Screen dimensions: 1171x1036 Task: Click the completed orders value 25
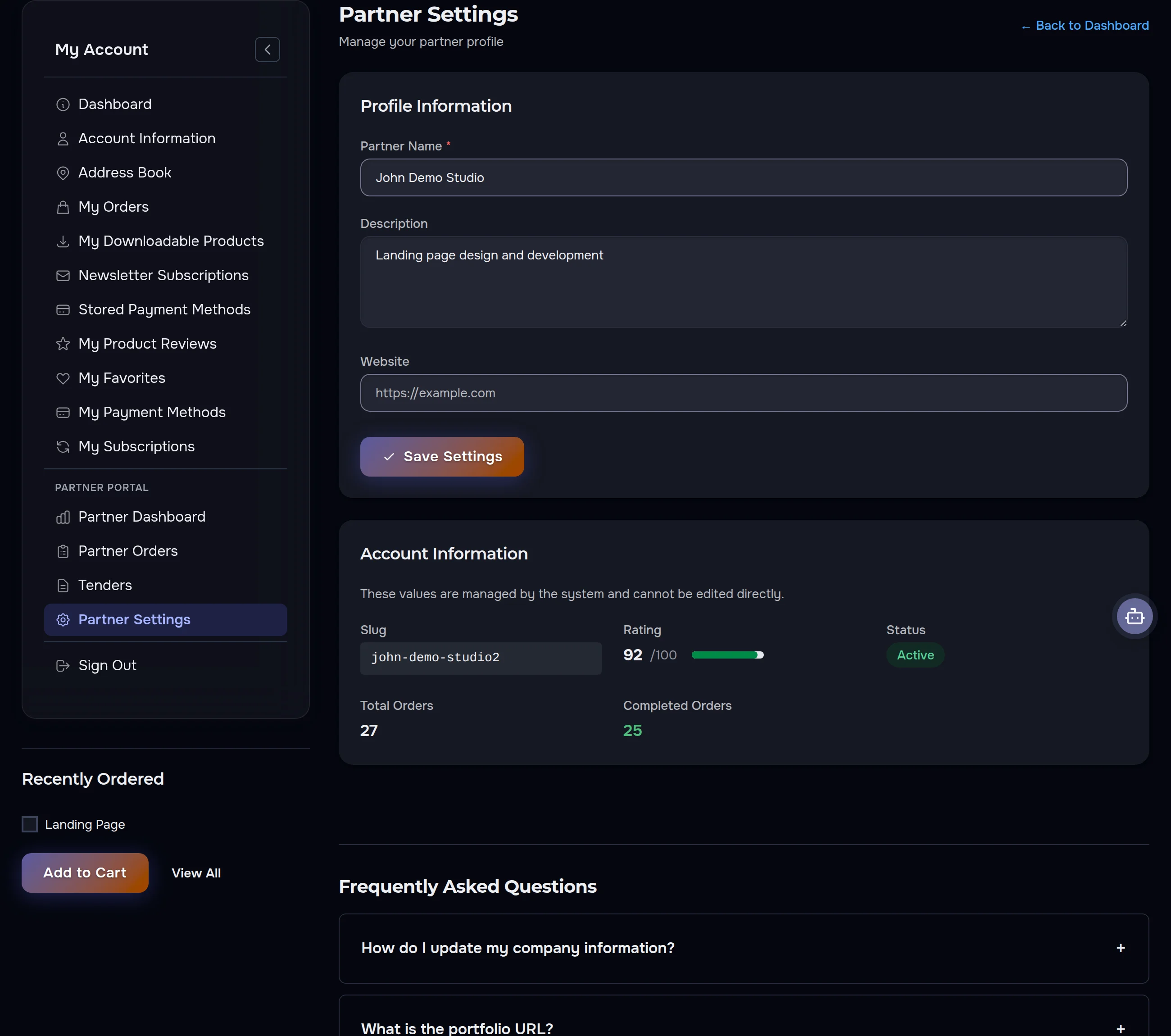pyautogui.click(x=632, y=731)
